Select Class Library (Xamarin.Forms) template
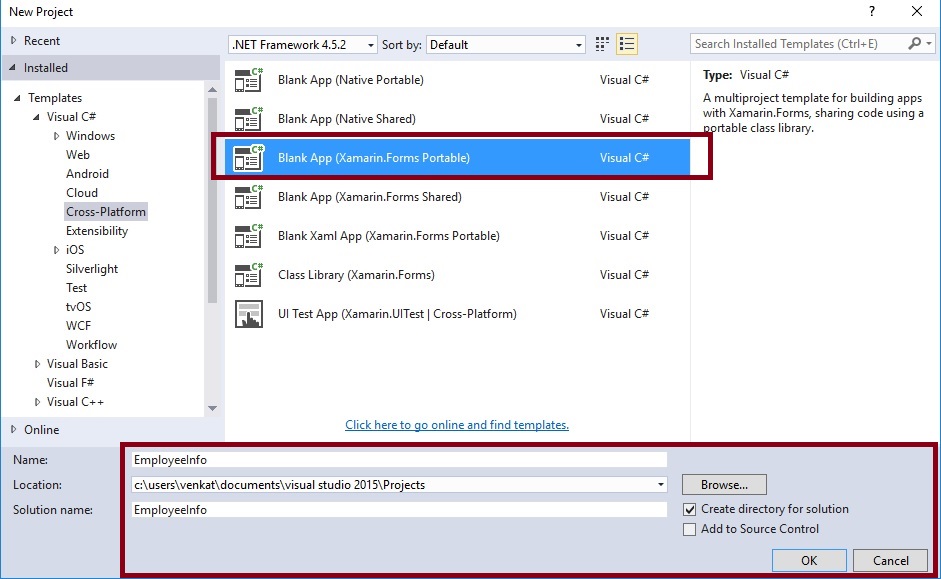 (x=458, y=275)
